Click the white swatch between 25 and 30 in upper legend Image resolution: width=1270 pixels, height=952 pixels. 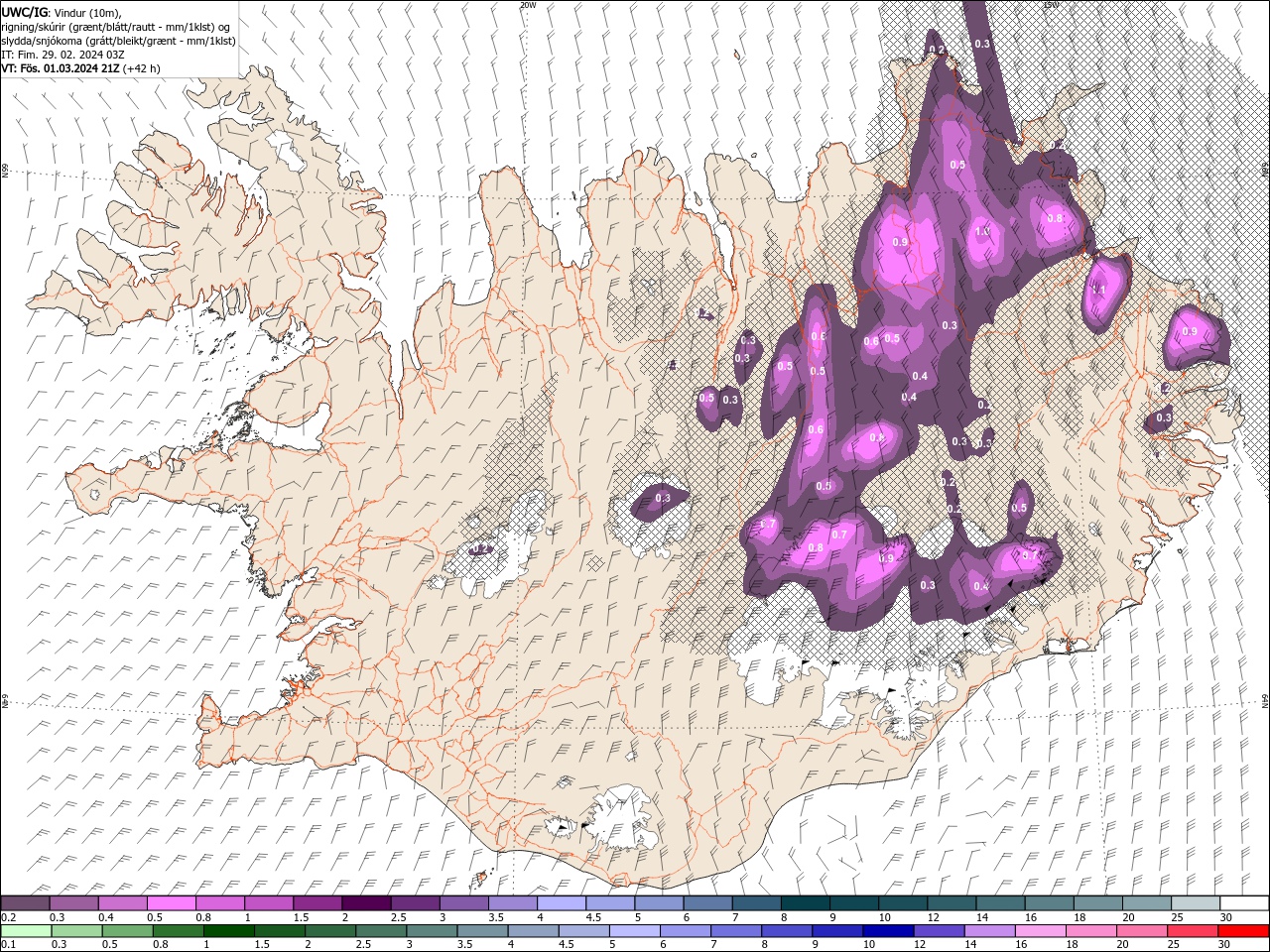click(1196, 903)
